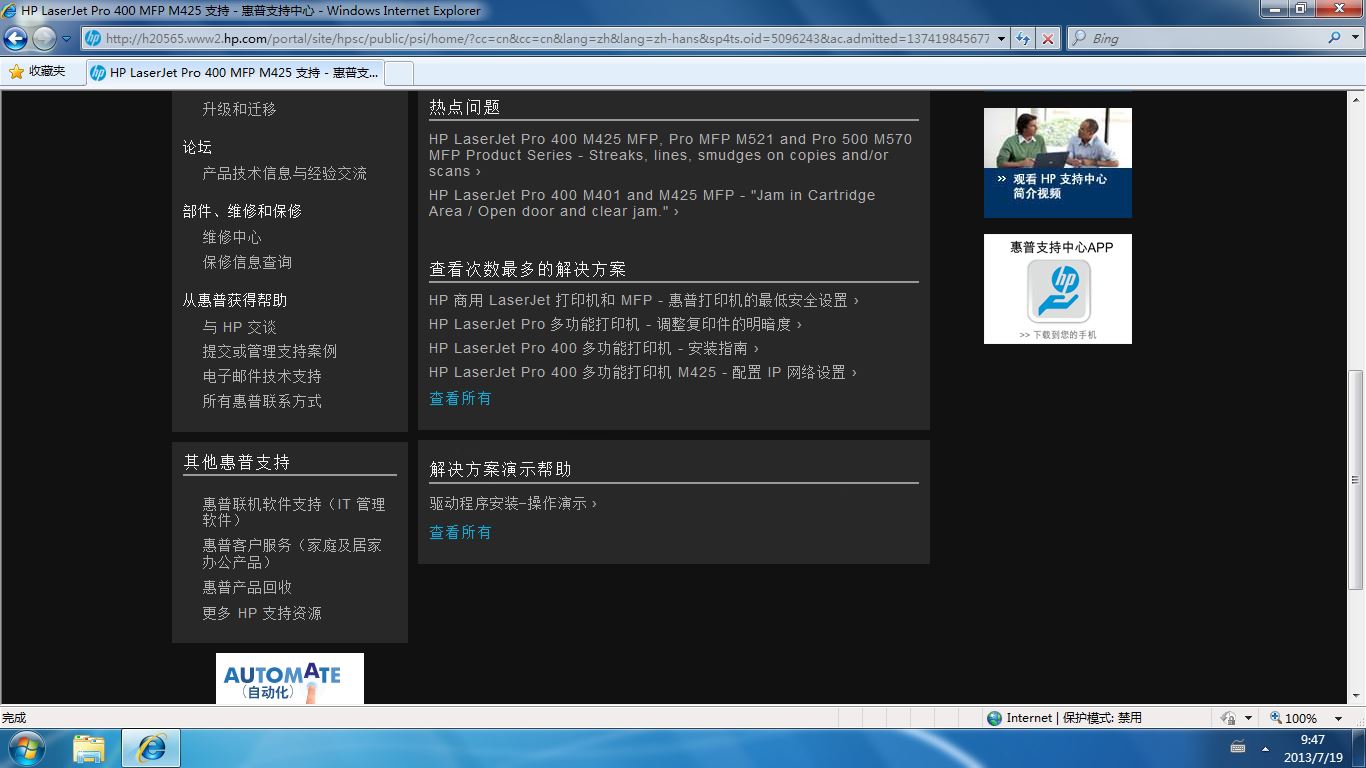Click the 其他惠普支持 panel heading
This screenshot has width=1366, height=768.
click(x=237, y=462)
